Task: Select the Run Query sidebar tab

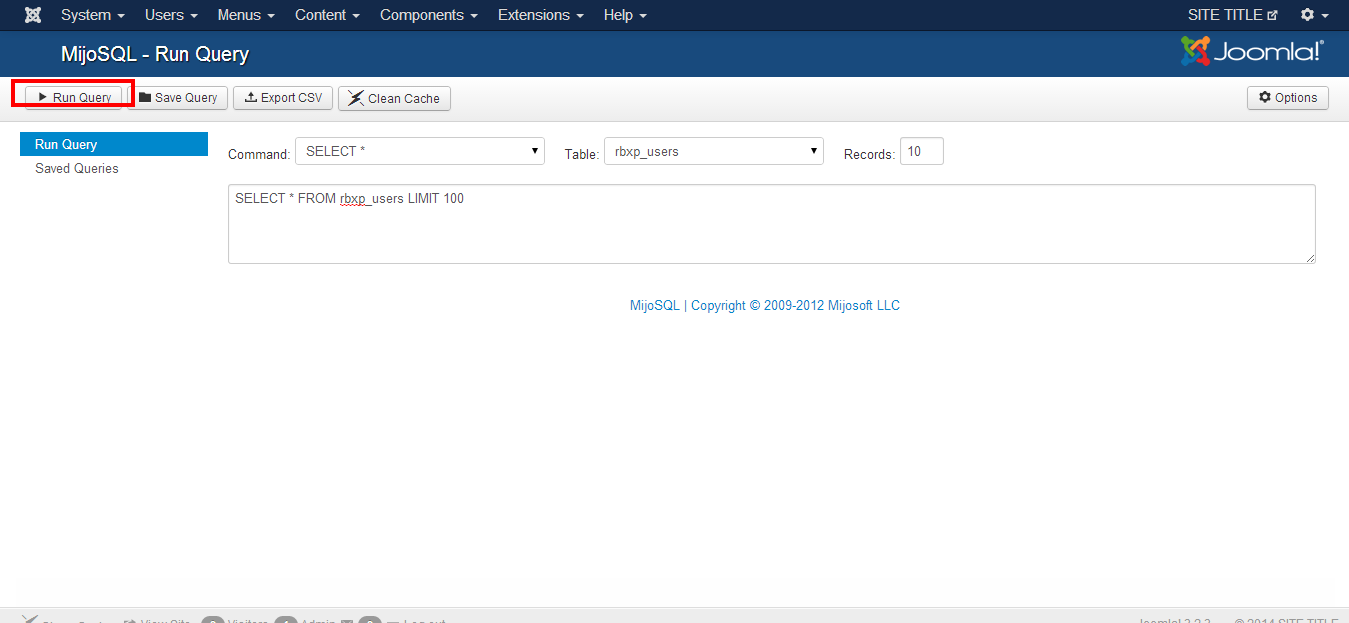Action: click(x=114, y=144)
